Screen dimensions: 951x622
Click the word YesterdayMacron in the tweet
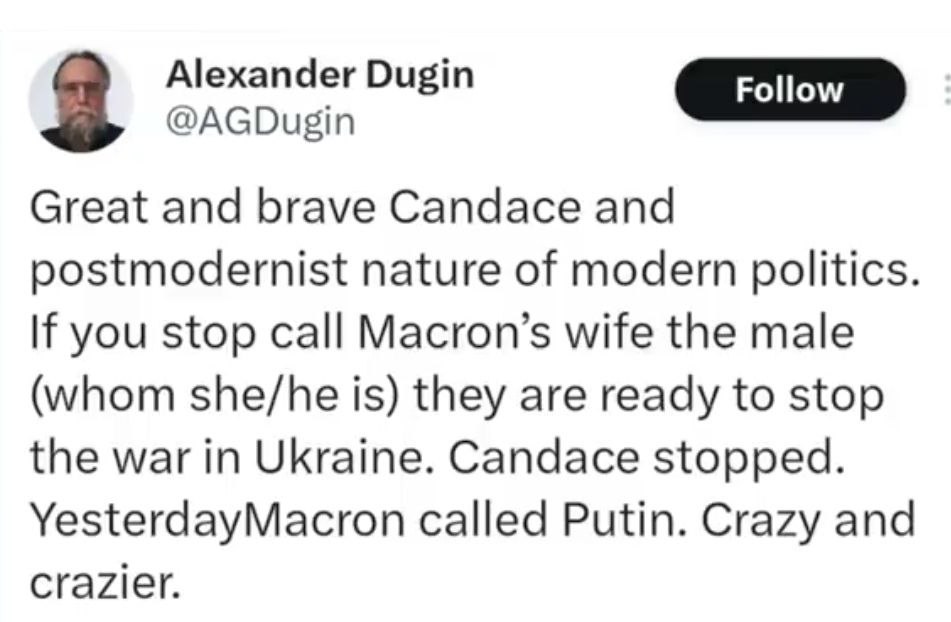217,521
